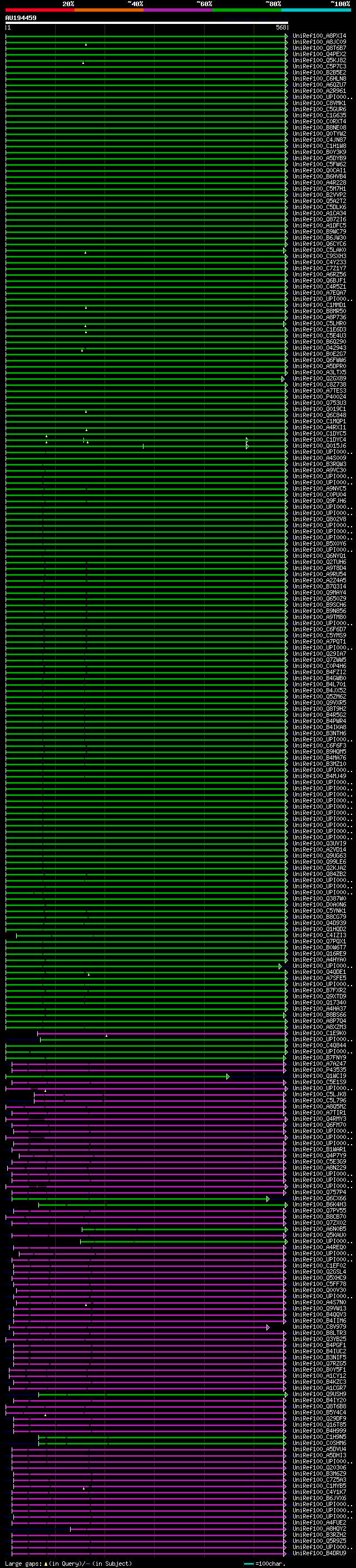The height and width of the screenshot is (1568, 356).
Task: Select the UniRef100_B2B5E2 label
Action: (319, 72)
